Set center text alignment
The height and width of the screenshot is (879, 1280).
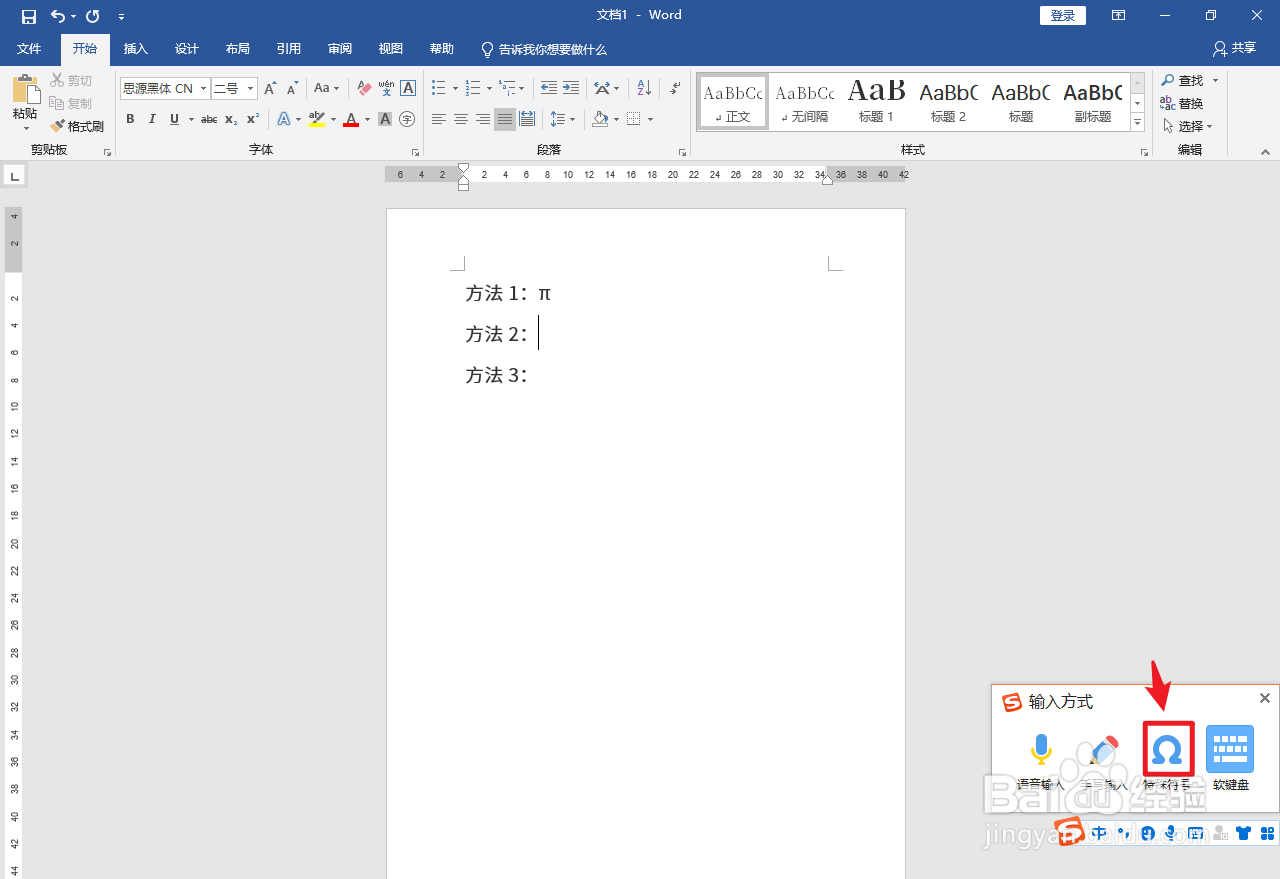pyautogui.click(x=461, y=119)
